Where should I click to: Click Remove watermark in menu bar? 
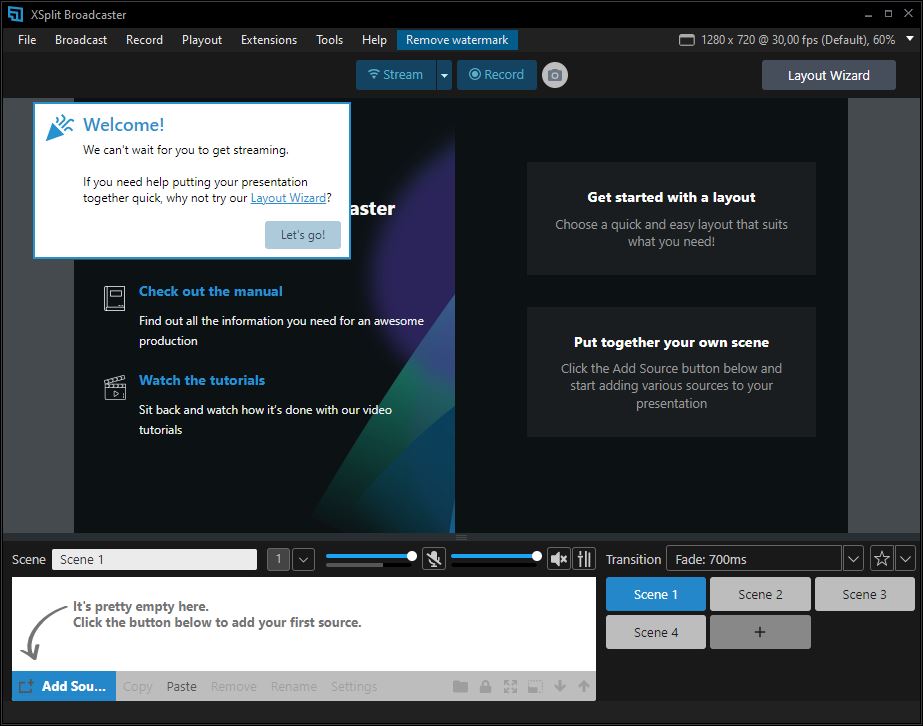(x=457, y=39)
